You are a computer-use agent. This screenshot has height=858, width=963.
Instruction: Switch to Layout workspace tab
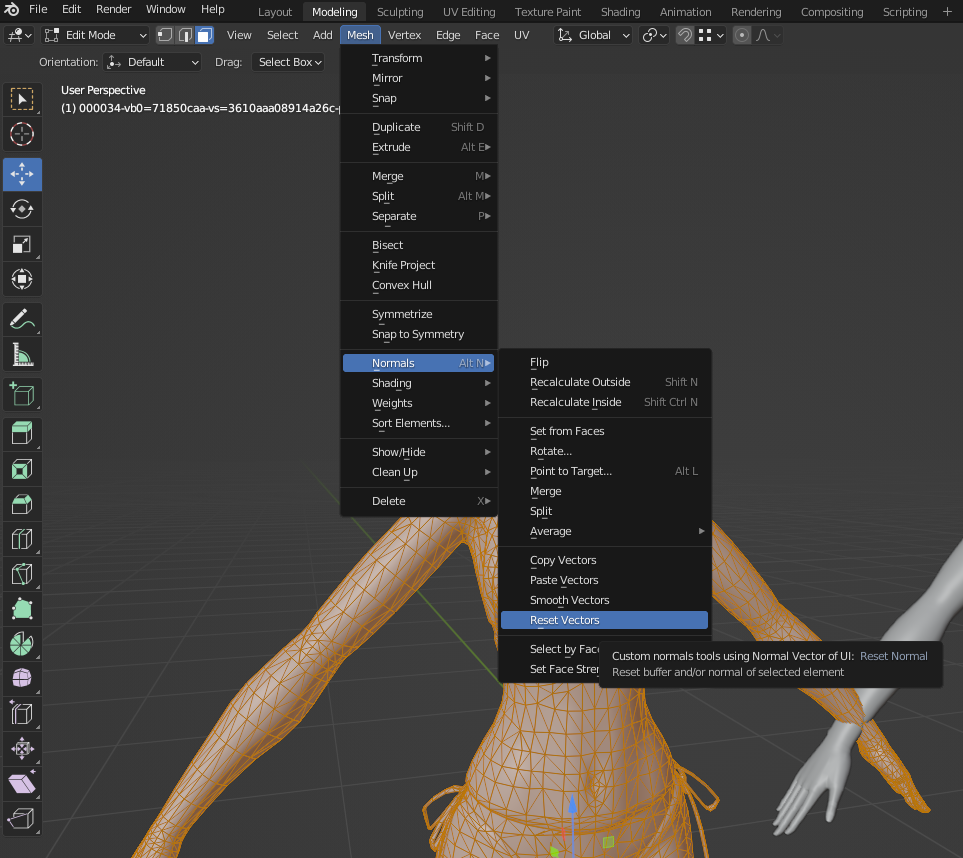click(275, 12)
